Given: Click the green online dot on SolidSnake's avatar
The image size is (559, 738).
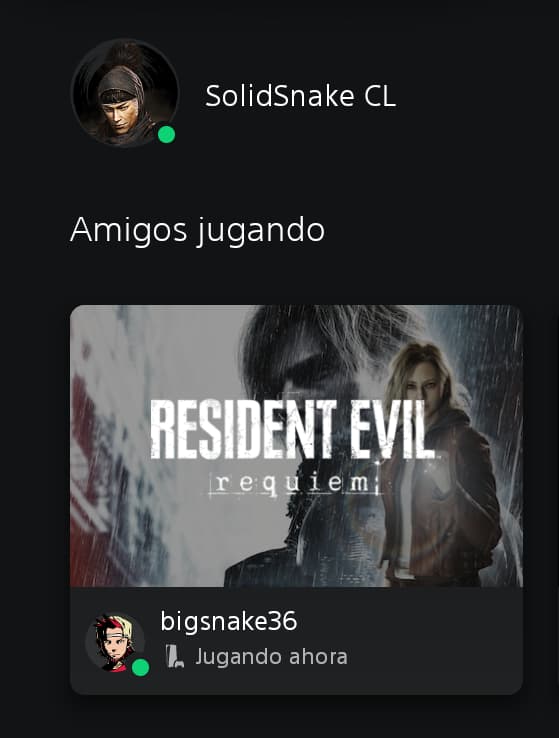Looking at the screenshot, I should click(x=166, y=135).
